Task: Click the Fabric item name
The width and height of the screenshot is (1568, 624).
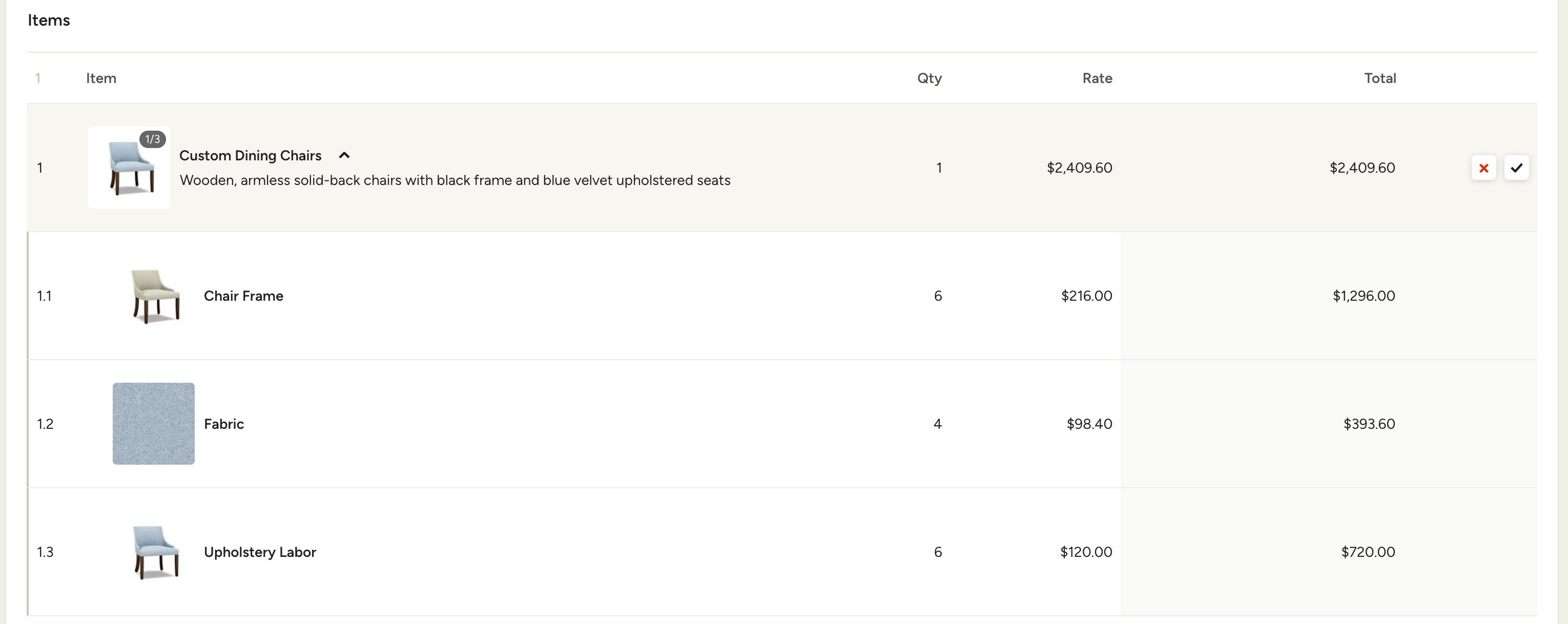Action: point(223,424)
